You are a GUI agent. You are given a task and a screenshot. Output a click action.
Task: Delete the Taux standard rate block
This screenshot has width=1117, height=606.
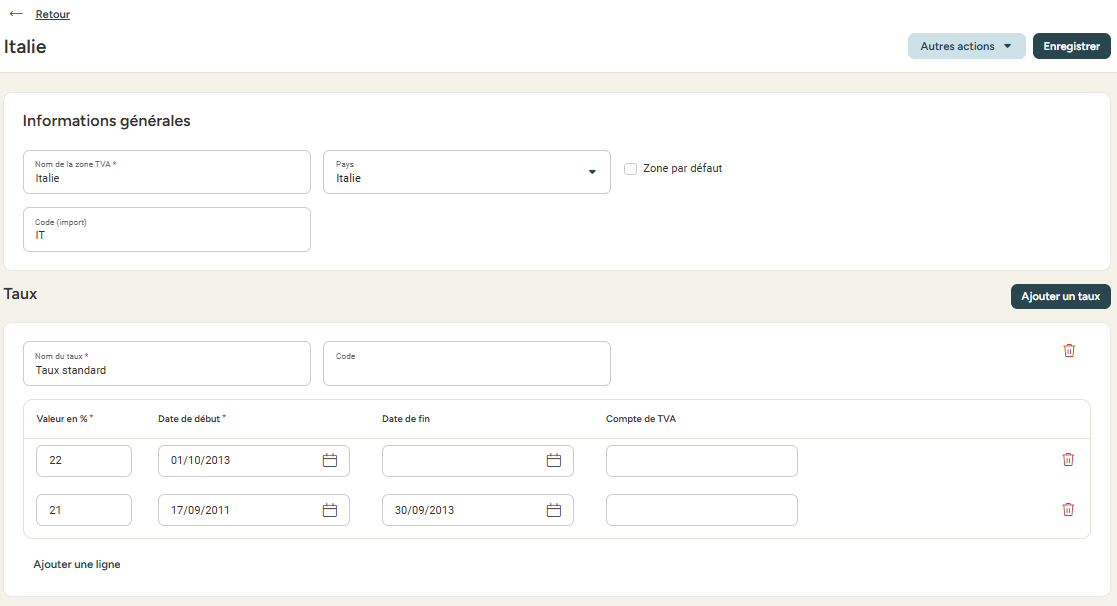coord(1069,350)
